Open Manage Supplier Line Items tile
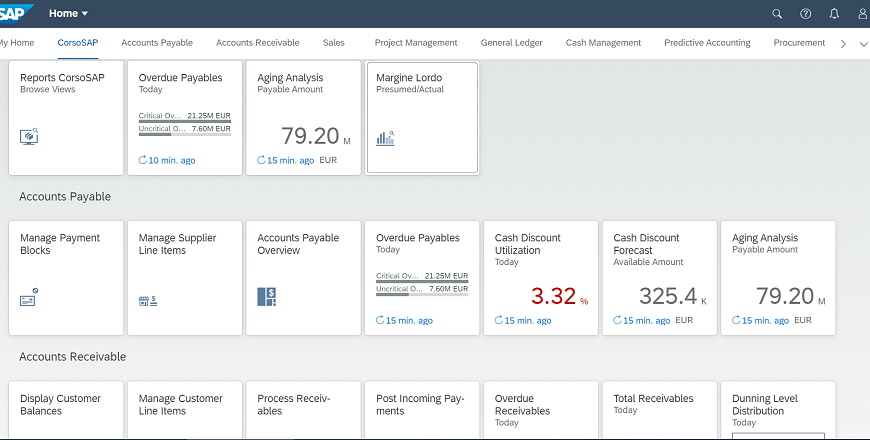The image size is (870, 440). tap(185, 277)
